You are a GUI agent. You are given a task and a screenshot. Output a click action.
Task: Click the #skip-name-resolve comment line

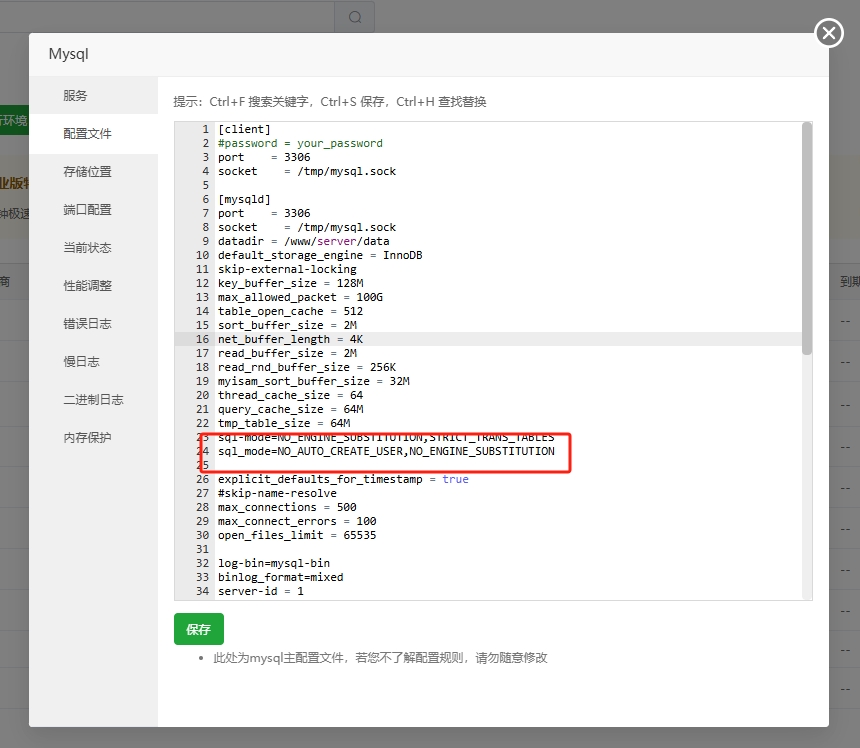coord(277,493)
